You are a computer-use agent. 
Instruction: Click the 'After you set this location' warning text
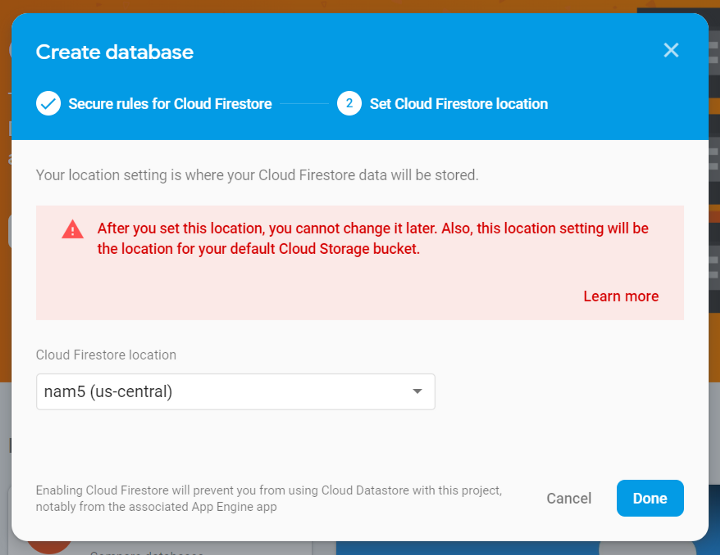(373, 239)
